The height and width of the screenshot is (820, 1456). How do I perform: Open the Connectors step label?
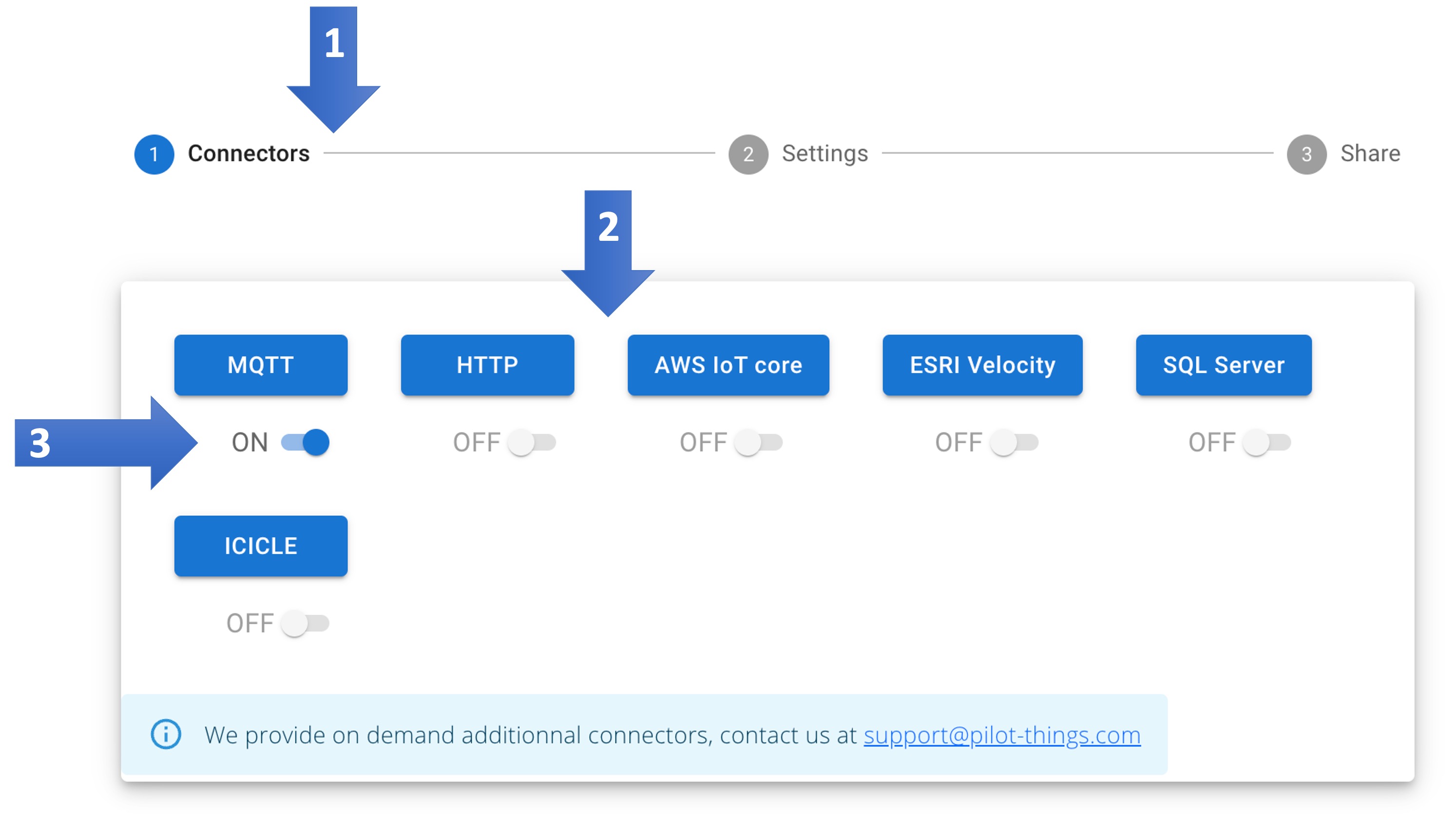pos(249,153)
